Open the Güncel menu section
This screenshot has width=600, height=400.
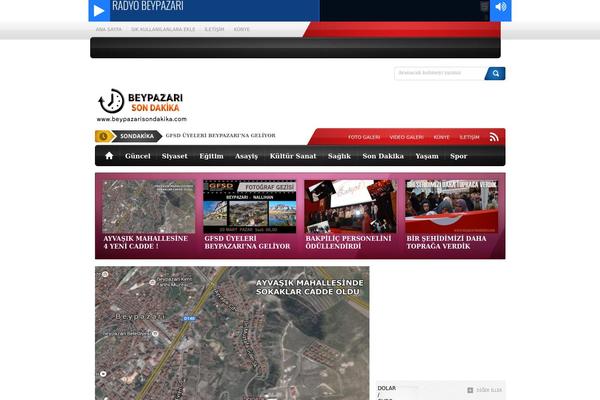pyautogui.click(x=138, y=156)
